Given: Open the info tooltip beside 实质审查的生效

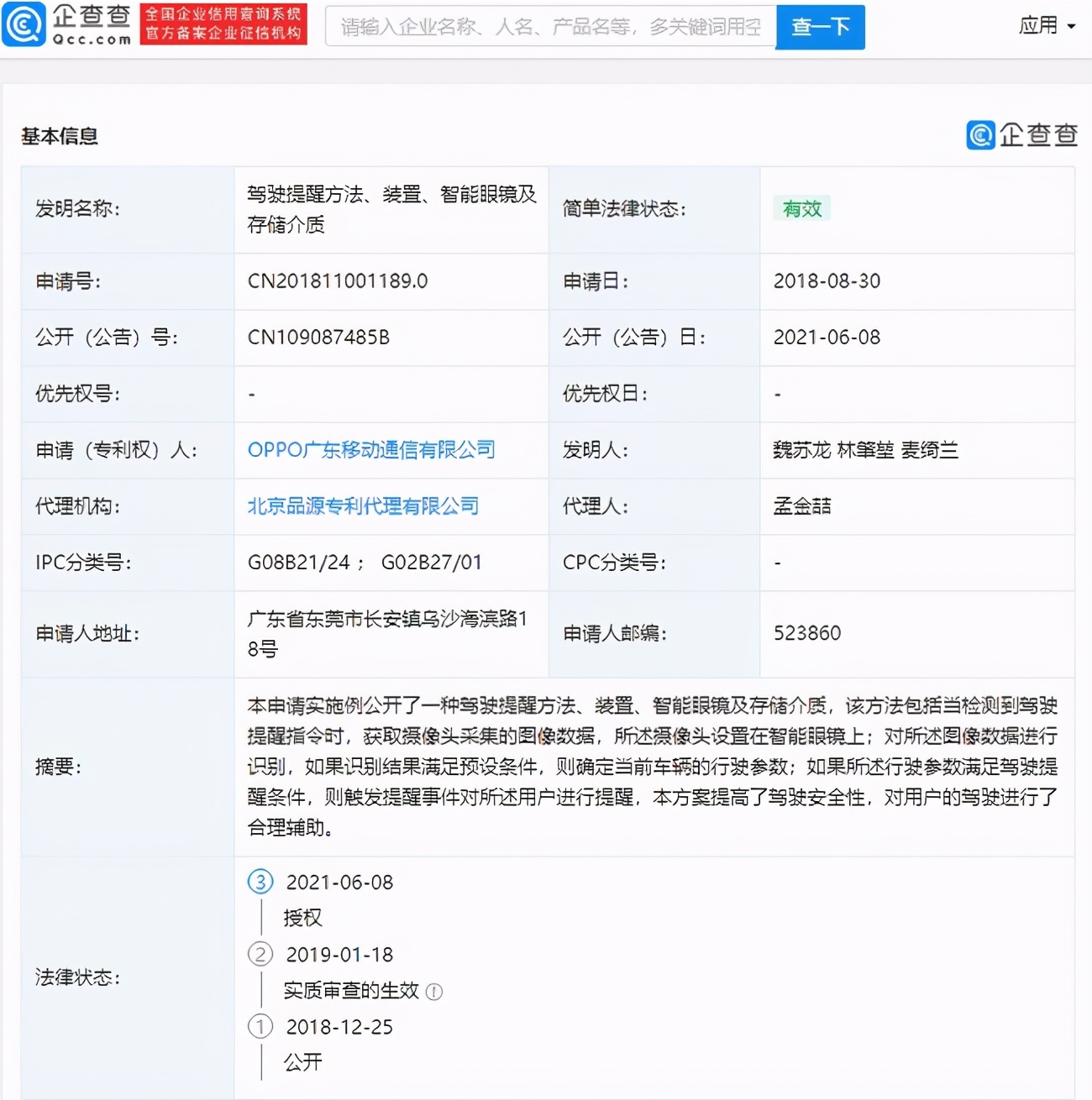Looking at the screenshot, I should click(434, 992).
